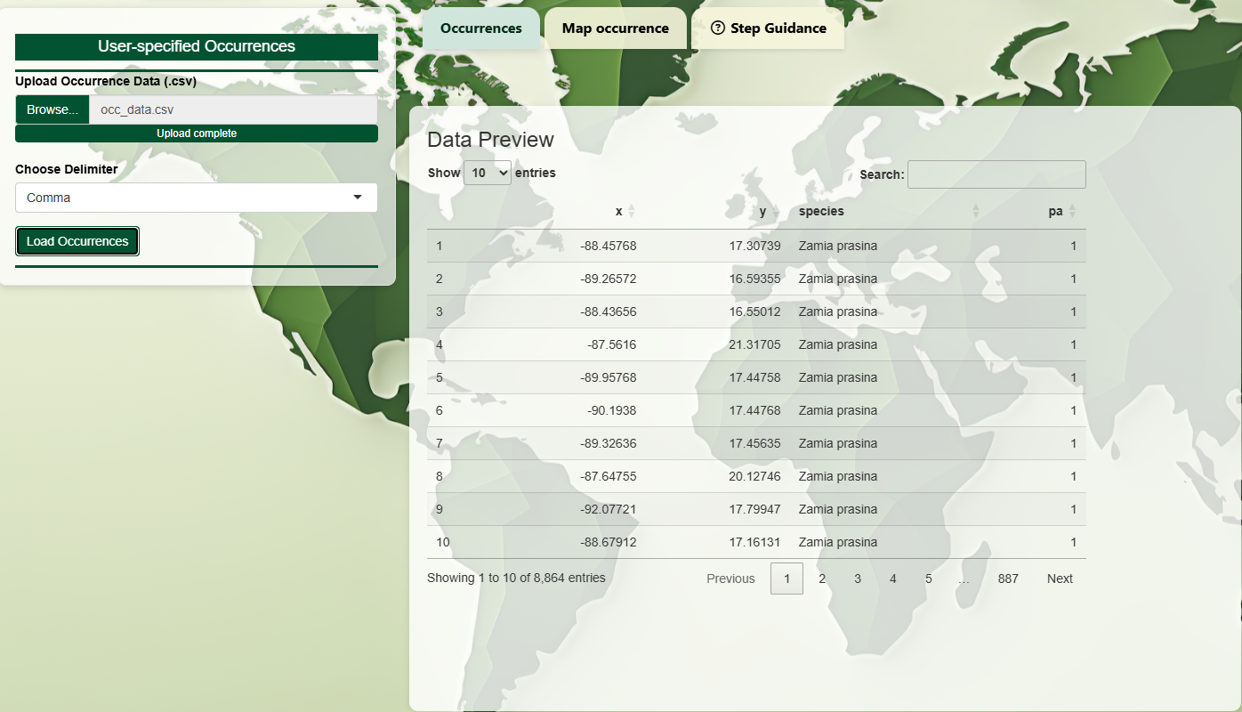The height and width of the screenshot is (712, 1242).
Task: Click the Data Preview heading
Action: pos(490,140)
